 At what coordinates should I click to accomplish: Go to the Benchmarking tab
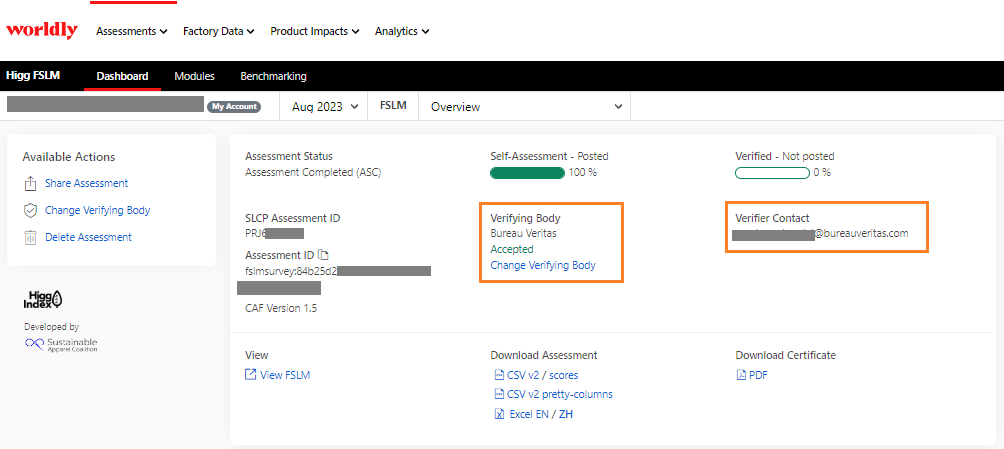(273, 76)
